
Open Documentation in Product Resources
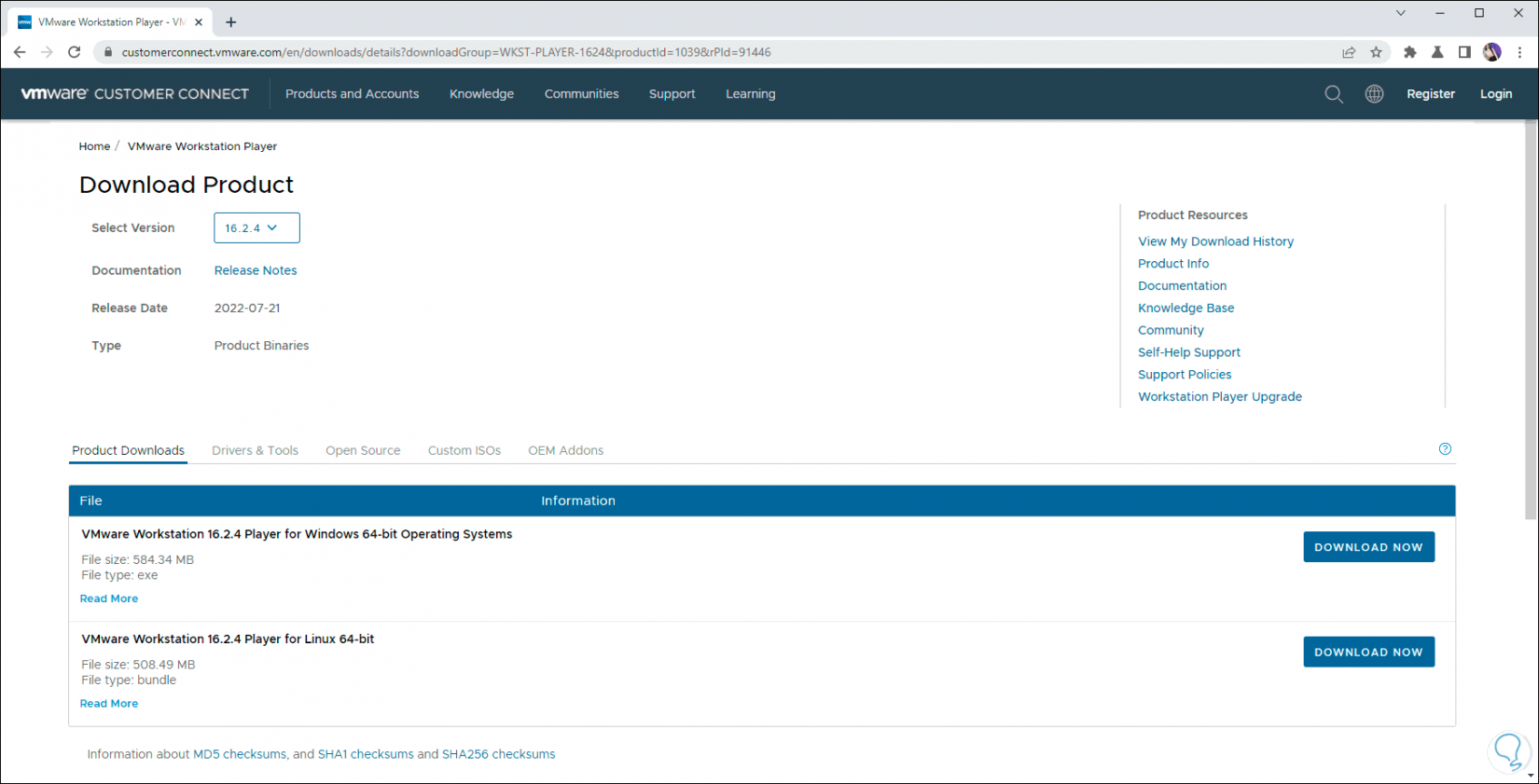click(1182, 286)
